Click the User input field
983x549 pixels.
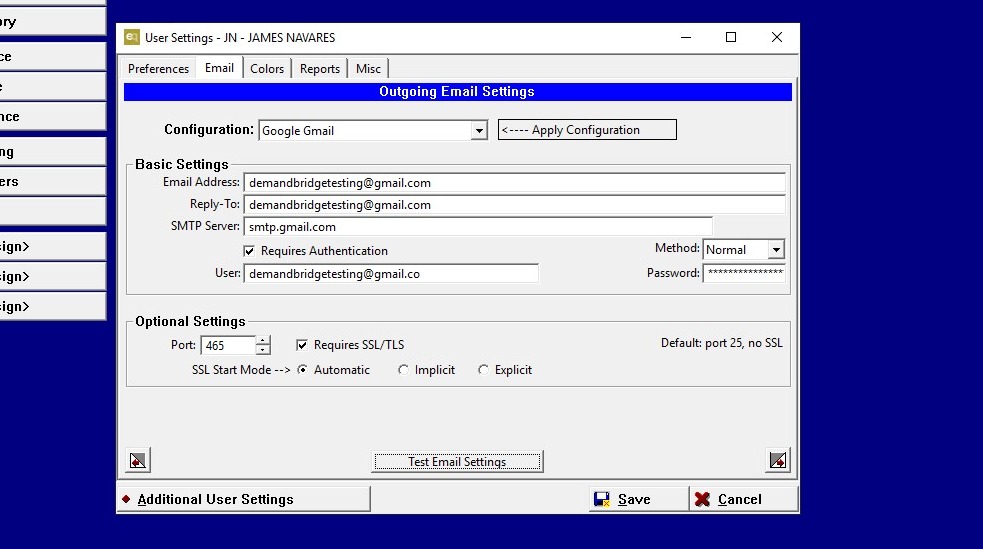[391, 274]
